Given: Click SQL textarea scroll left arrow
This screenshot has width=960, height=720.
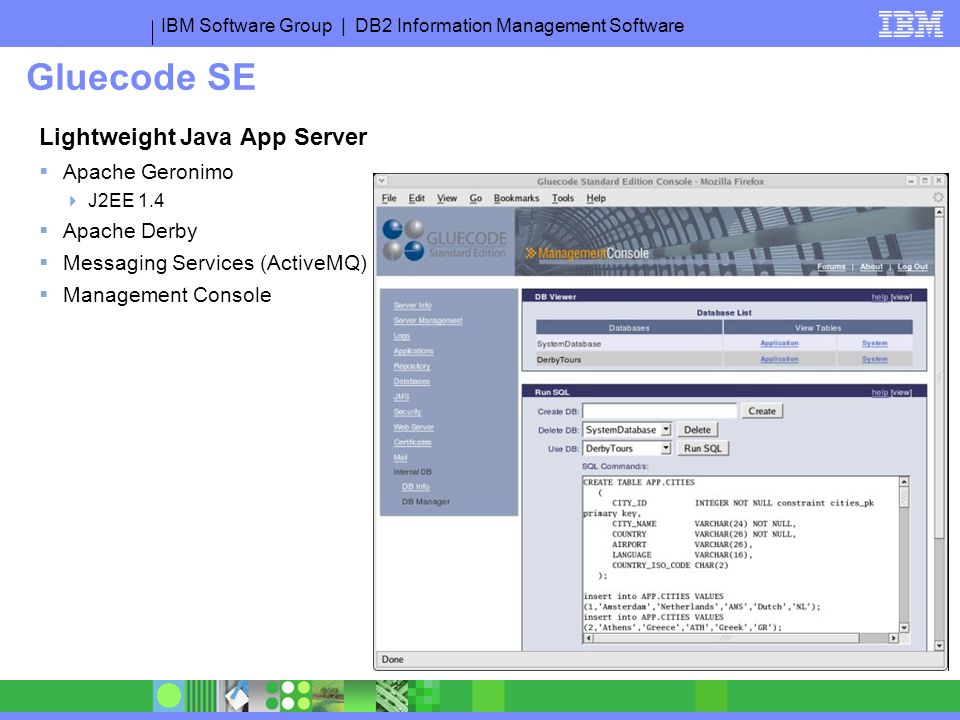Looking at the screenshot, I should (x=588, y=638).
